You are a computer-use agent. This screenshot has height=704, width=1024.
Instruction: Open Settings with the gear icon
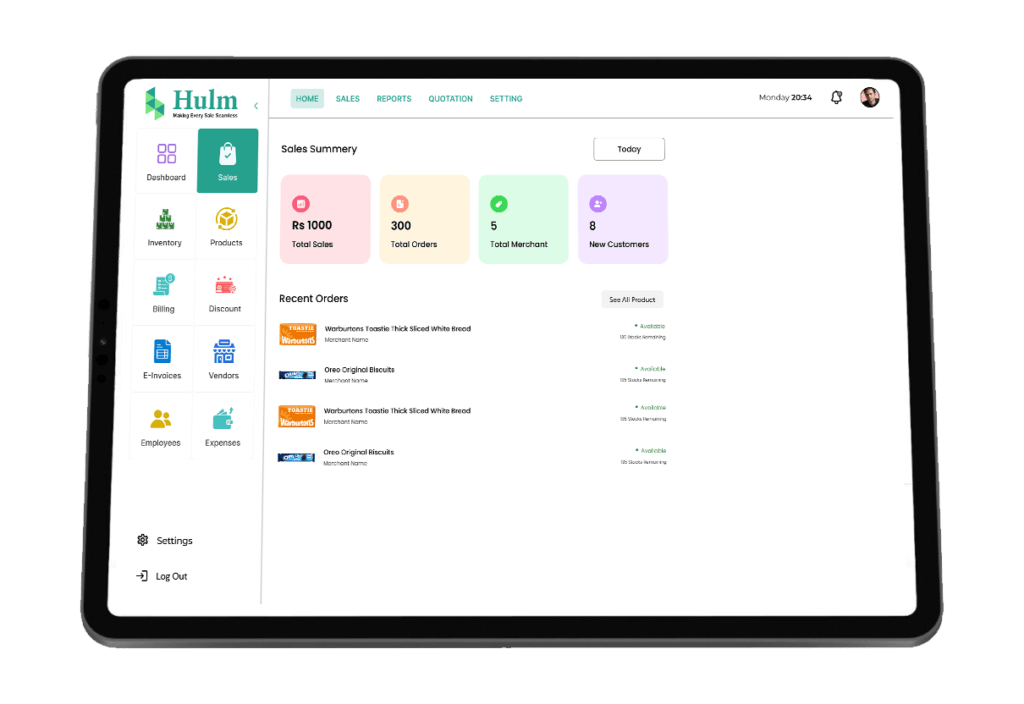click(x=165, y=540)
